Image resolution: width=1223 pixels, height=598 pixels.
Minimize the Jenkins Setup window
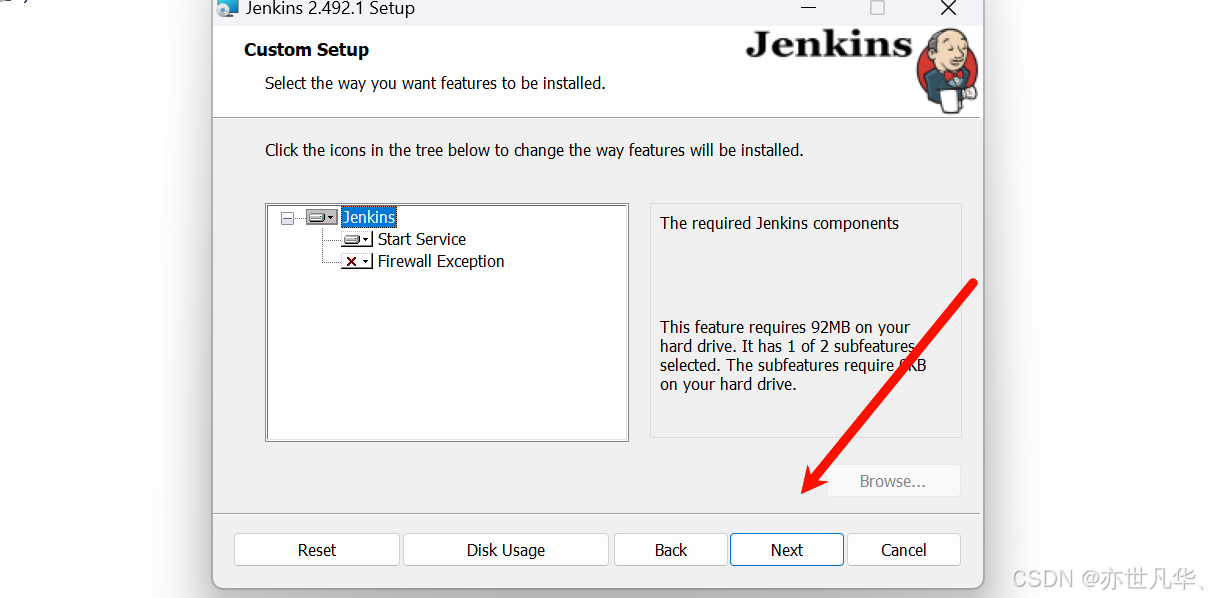pyautogui.click(x=807, y=8)
